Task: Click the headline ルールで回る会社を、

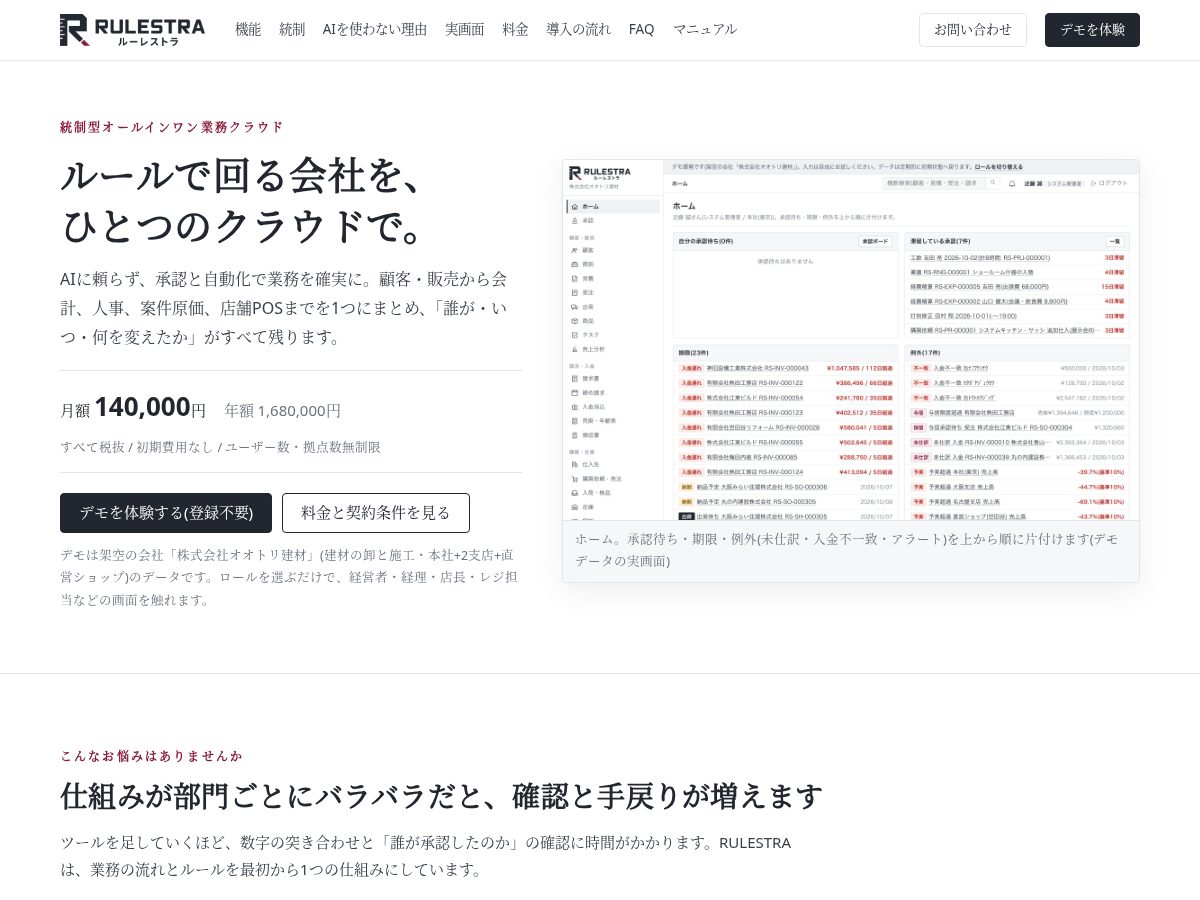Action: click(x=246, y=176)
